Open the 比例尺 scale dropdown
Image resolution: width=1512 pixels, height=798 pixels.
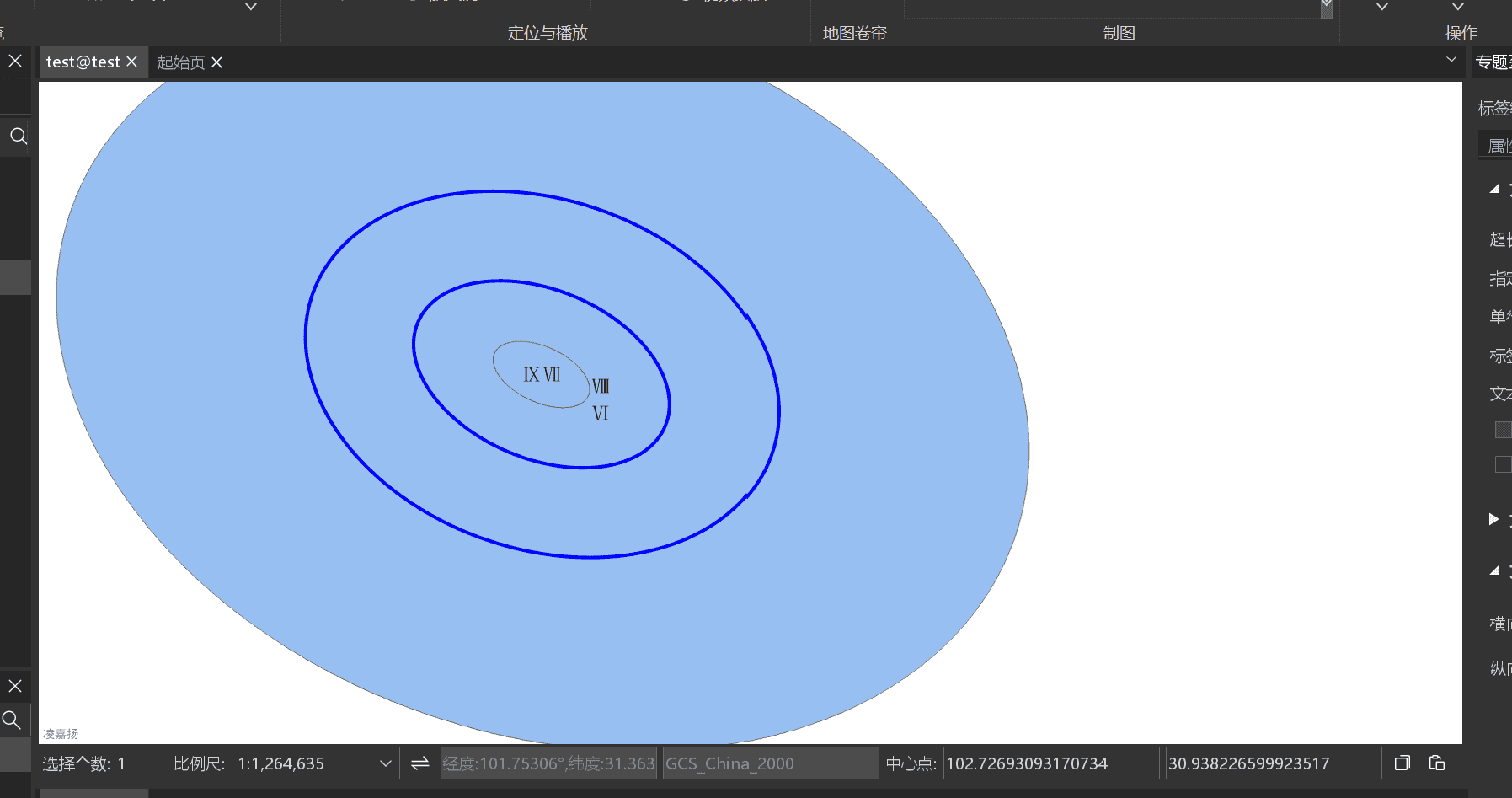pos(385,763)
